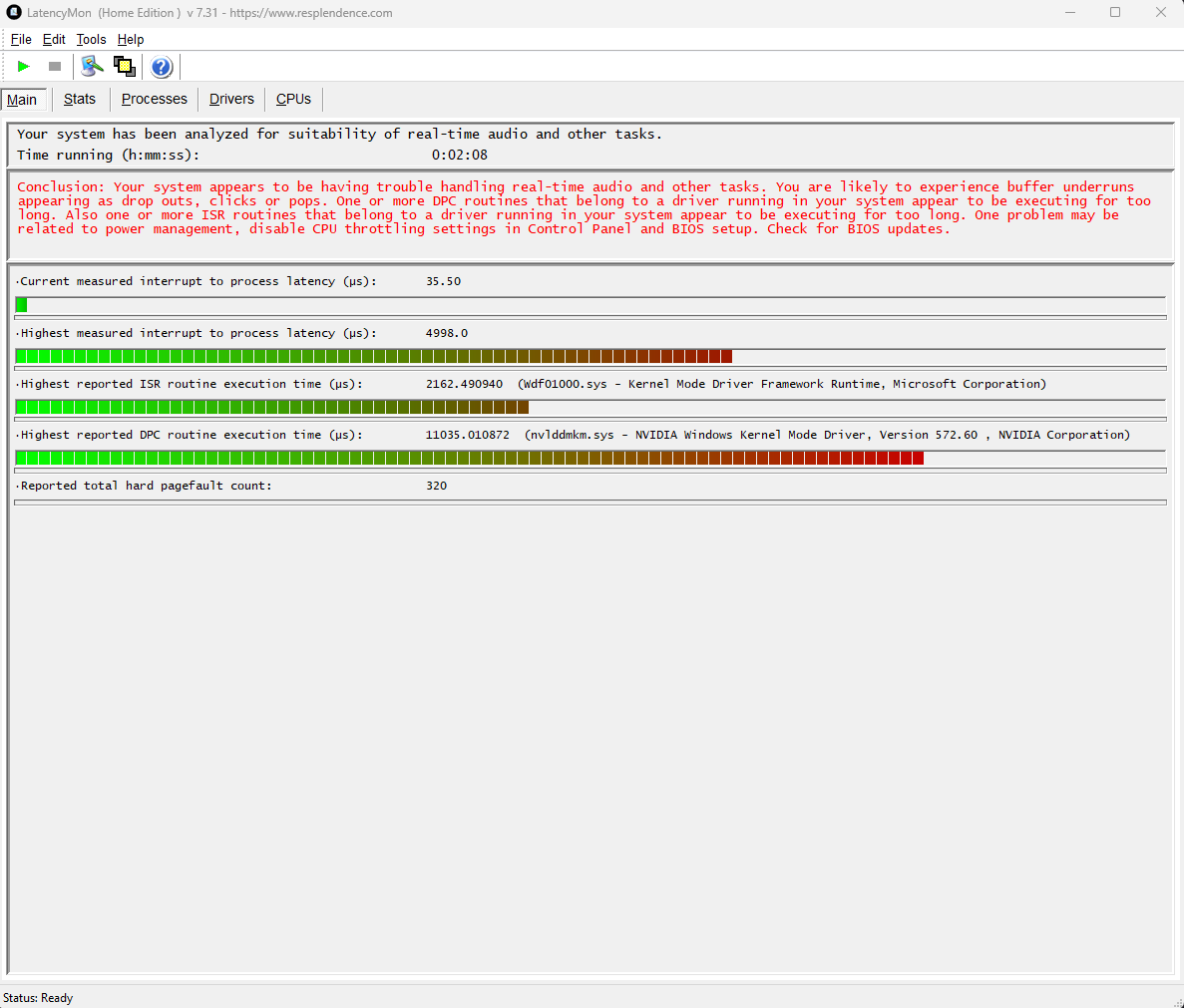1184x1008 pixels.
Task: Click the highest DPC routine execution time bar
Action: 591,458
